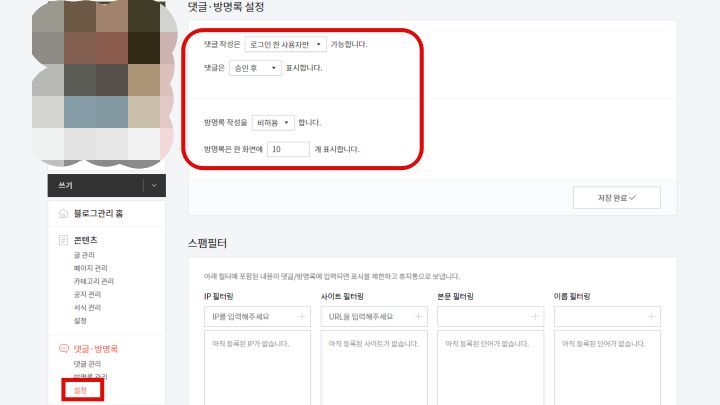Open 블로그관리 홈 menu
This screenshot has height=405, width=720.
[x=98, y=214]
